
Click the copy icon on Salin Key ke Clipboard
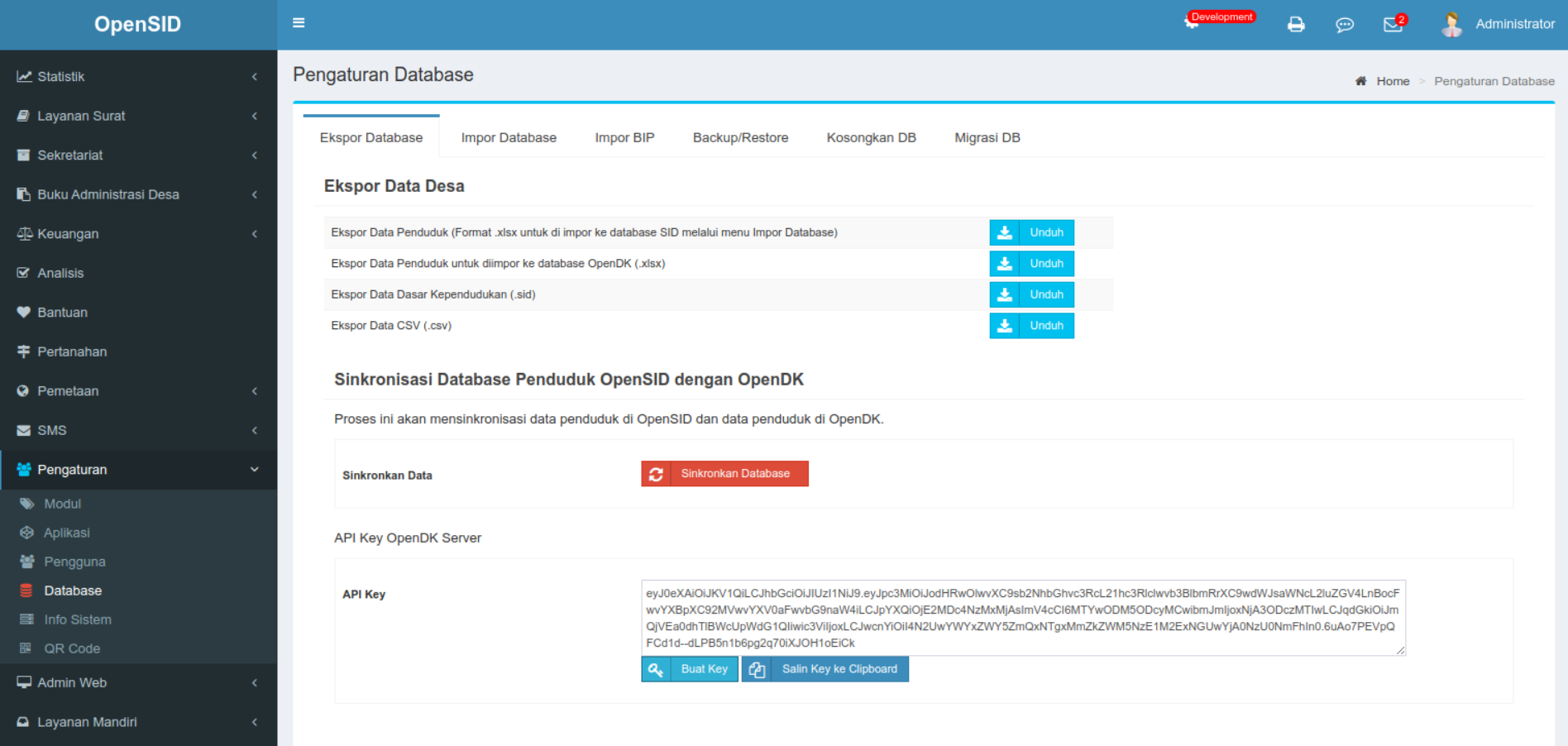tap(755, 669)
